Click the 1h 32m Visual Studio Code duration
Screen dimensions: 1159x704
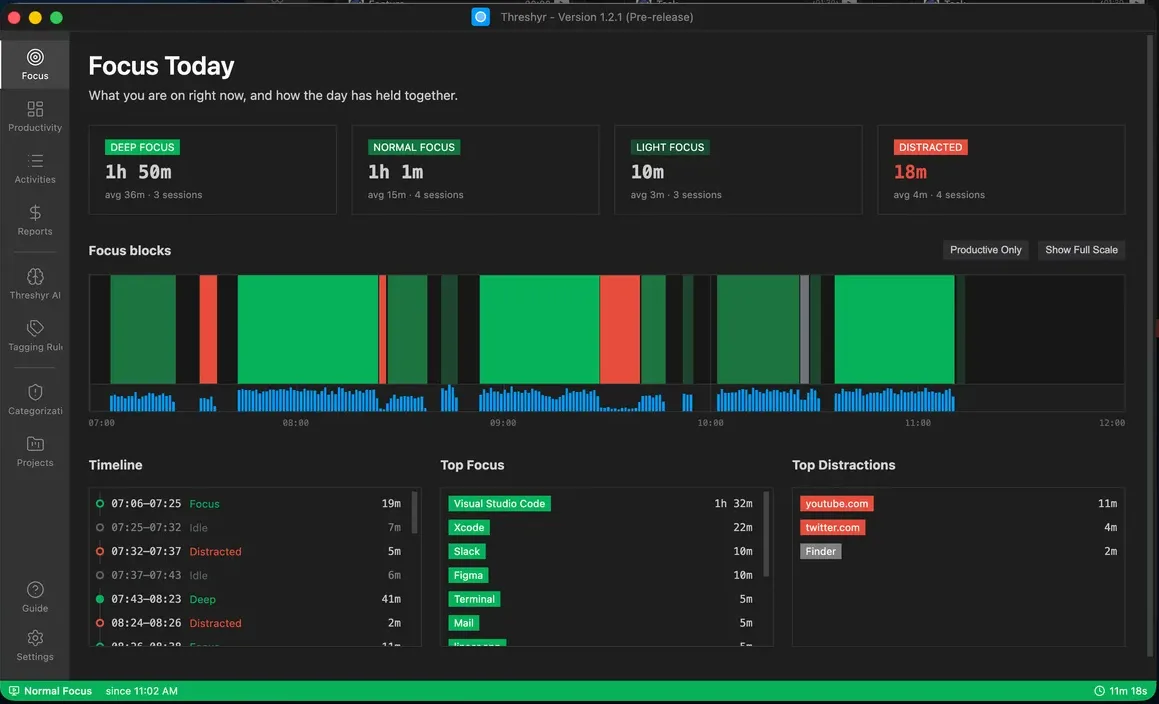(x=733, y=504)
